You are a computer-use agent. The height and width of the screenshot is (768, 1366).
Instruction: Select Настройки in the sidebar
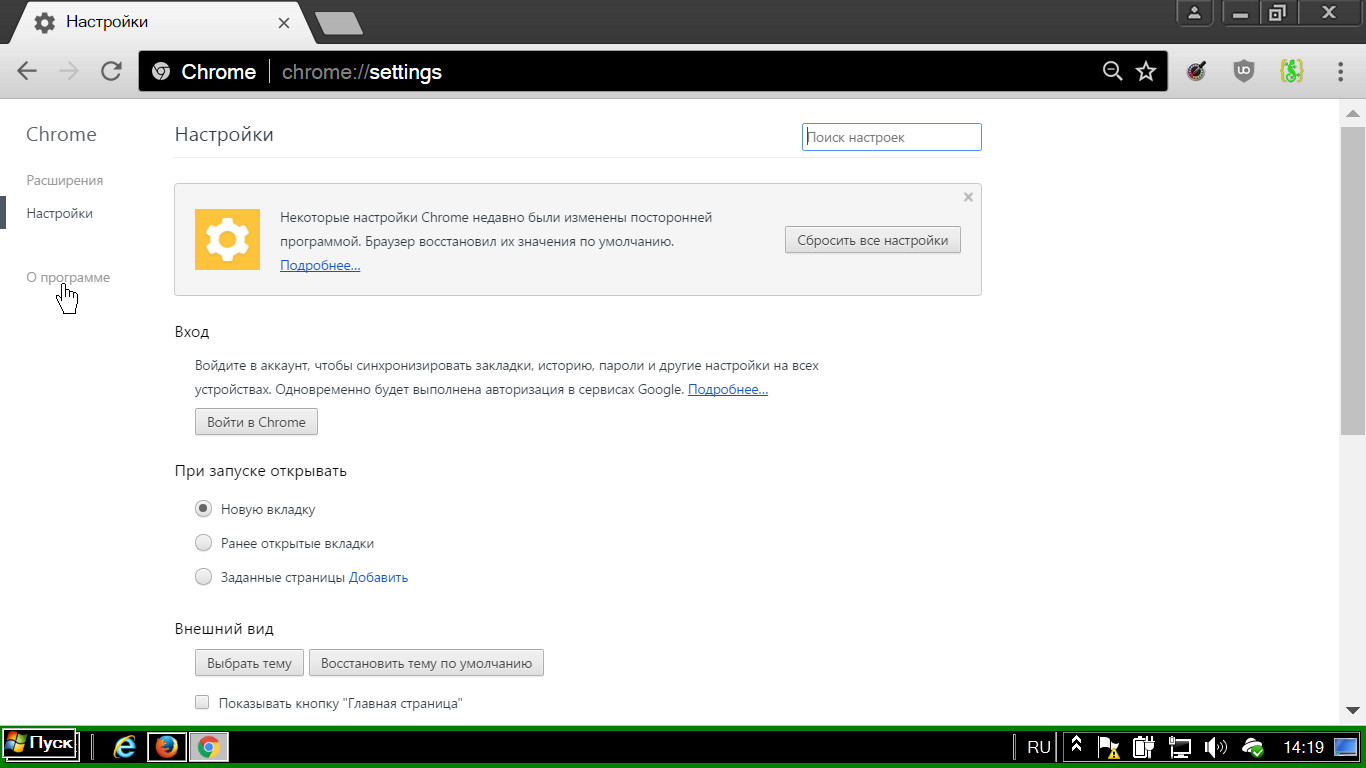(60, 213)
